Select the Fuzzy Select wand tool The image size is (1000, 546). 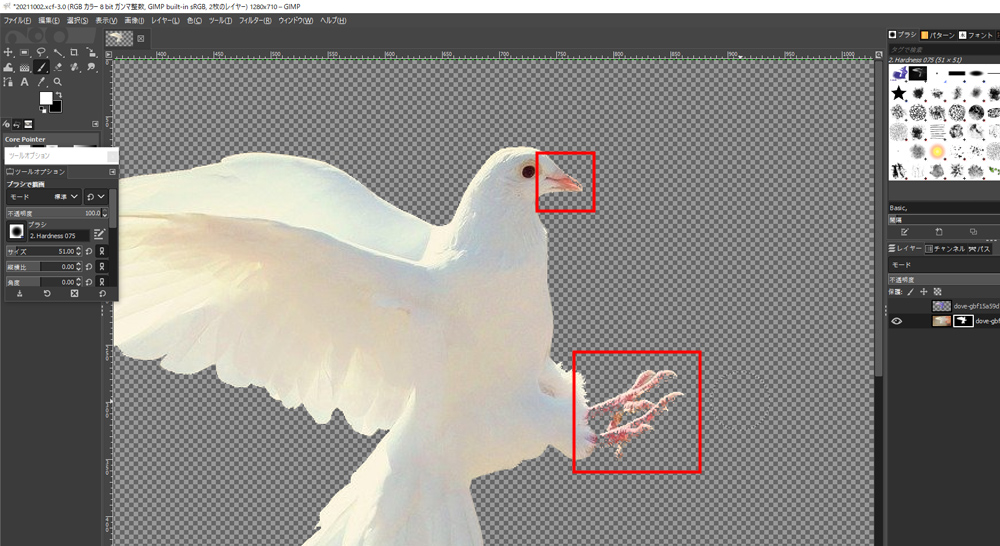58,52
